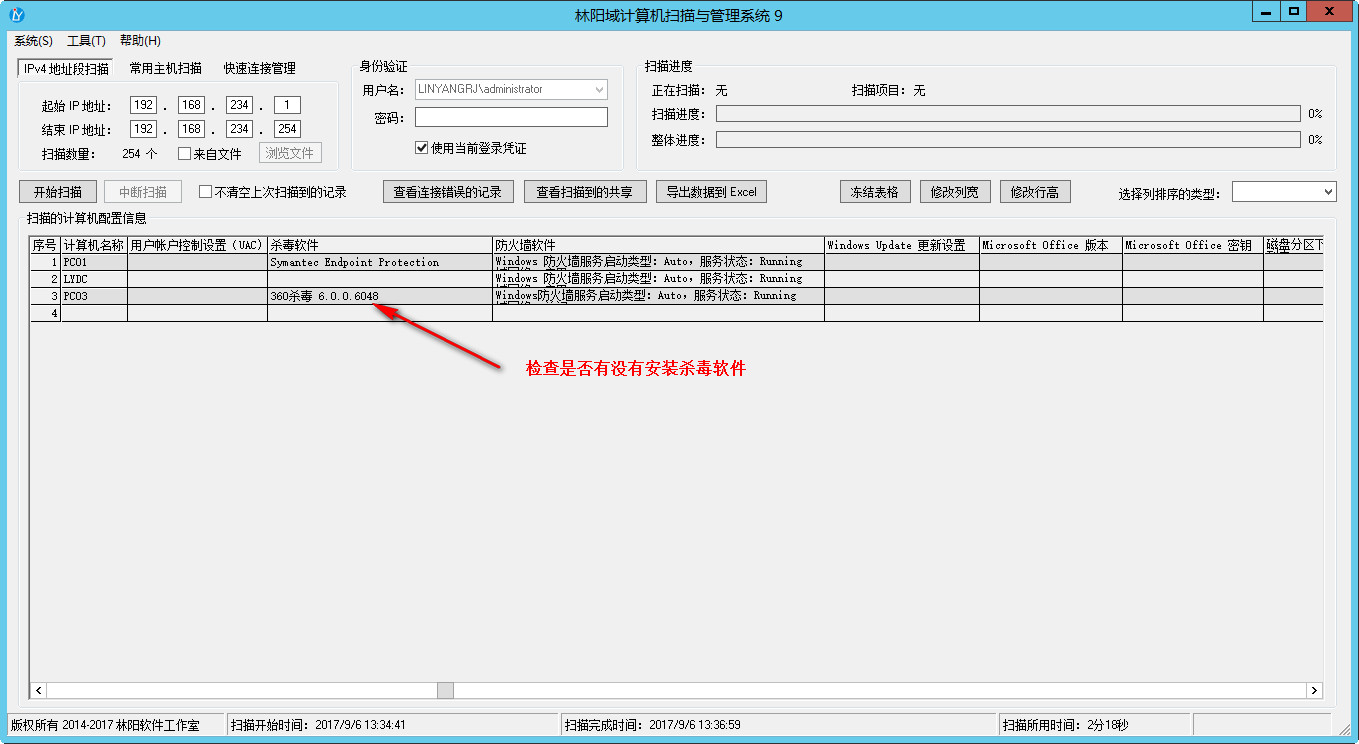Click the 序号 column header

coord(45,245)
